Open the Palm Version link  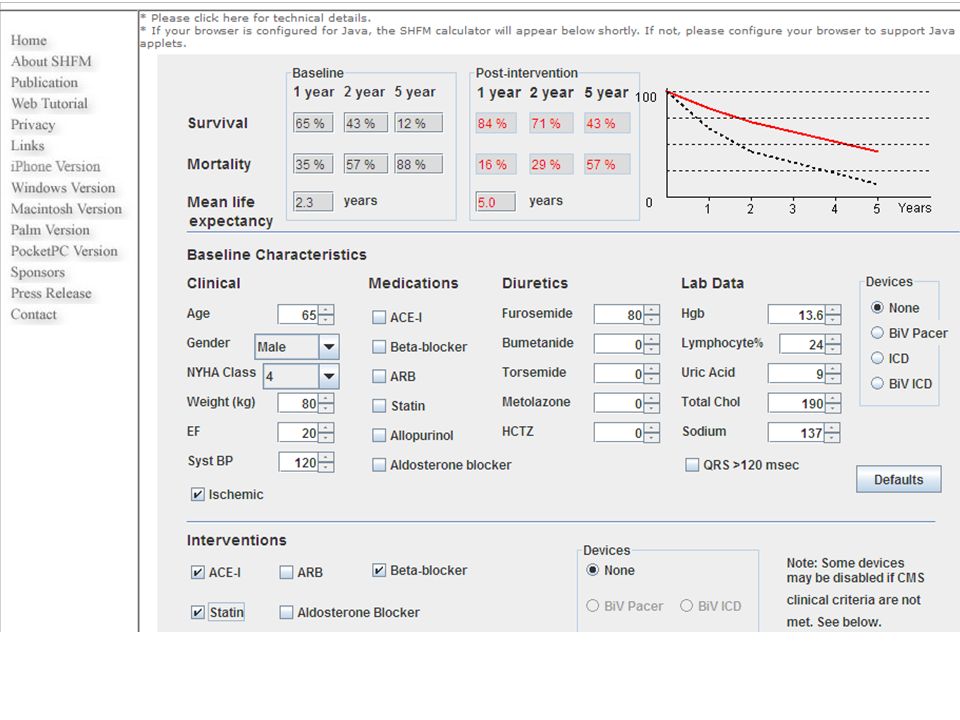coord(50,230)
